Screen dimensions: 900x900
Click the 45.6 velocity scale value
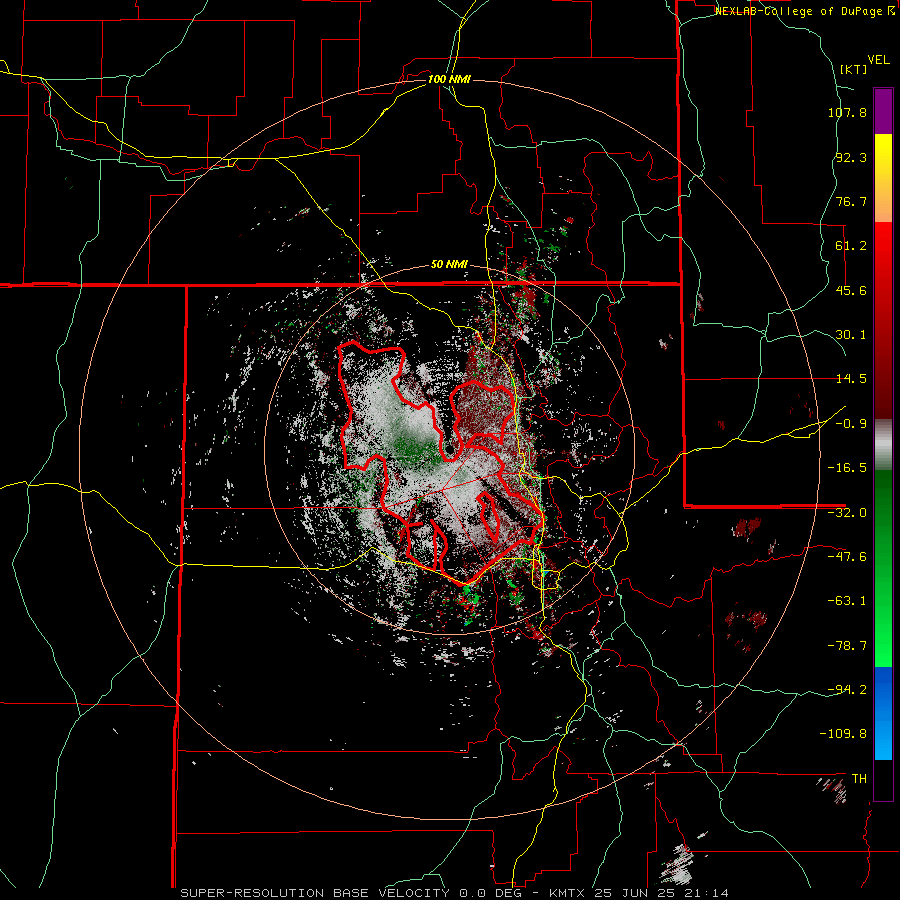point(851,290)
